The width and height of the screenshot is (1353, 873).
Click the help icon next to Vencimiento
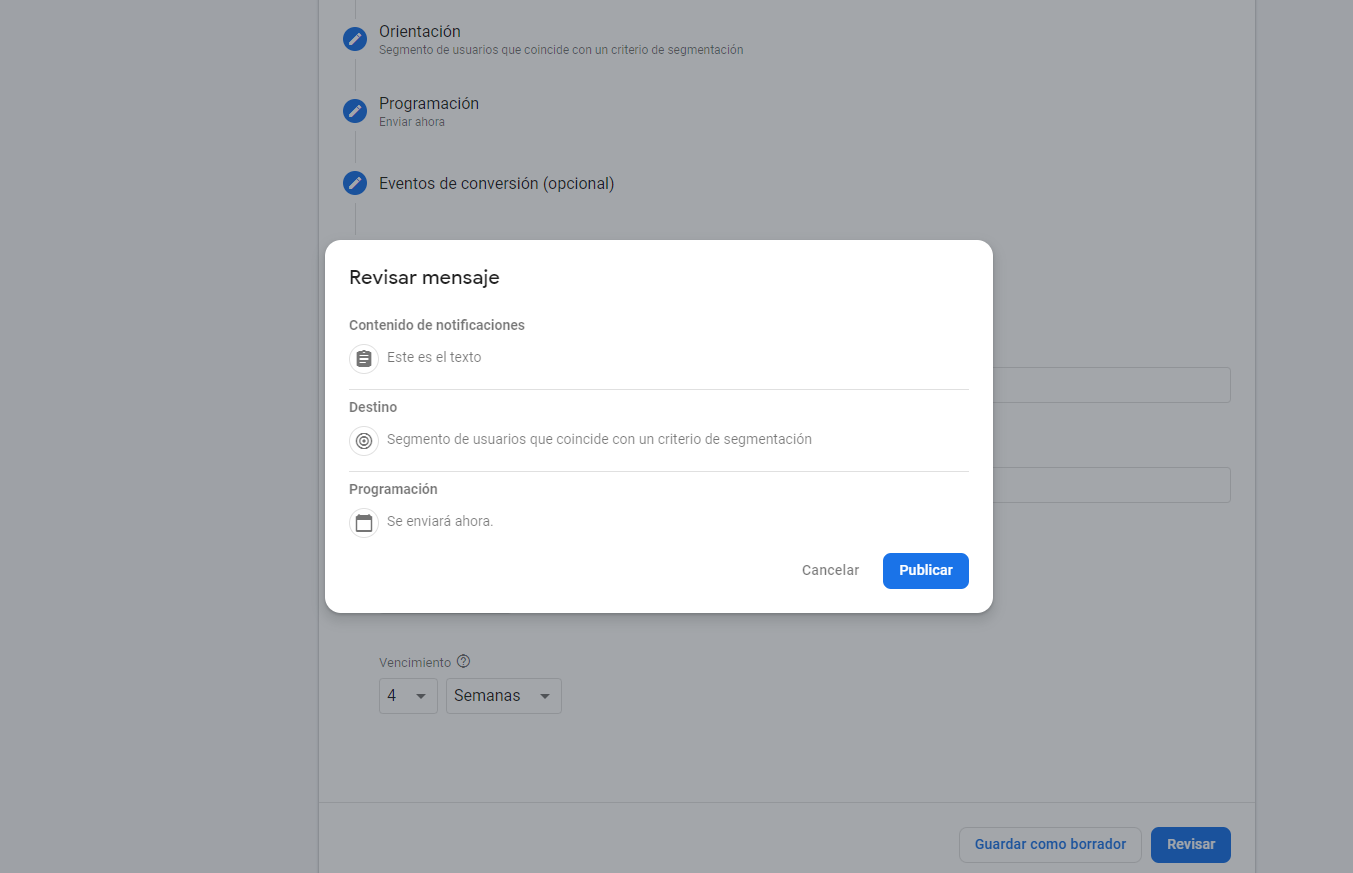(463, 662)
